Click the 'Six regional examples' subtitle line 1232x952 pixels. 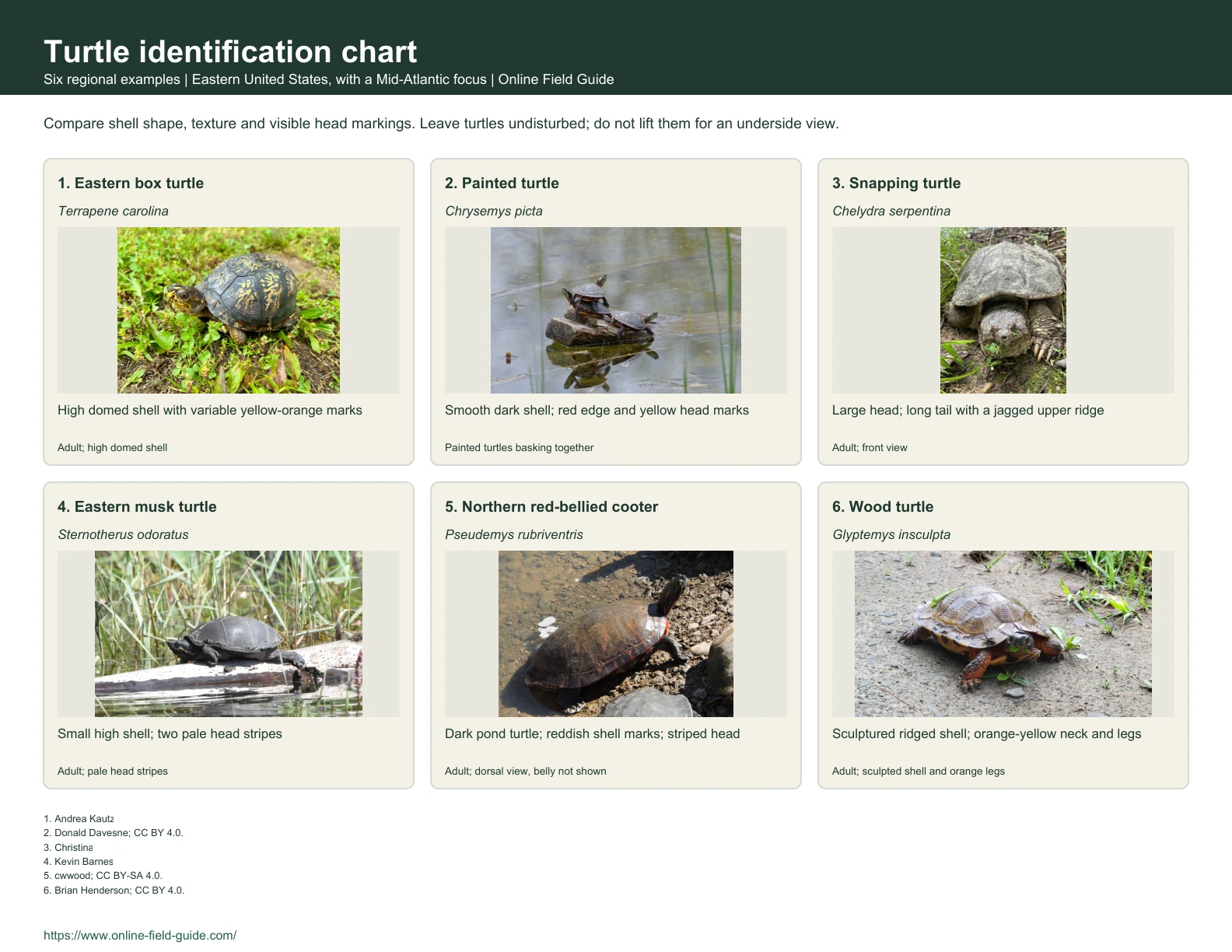[x=329, y=79]
